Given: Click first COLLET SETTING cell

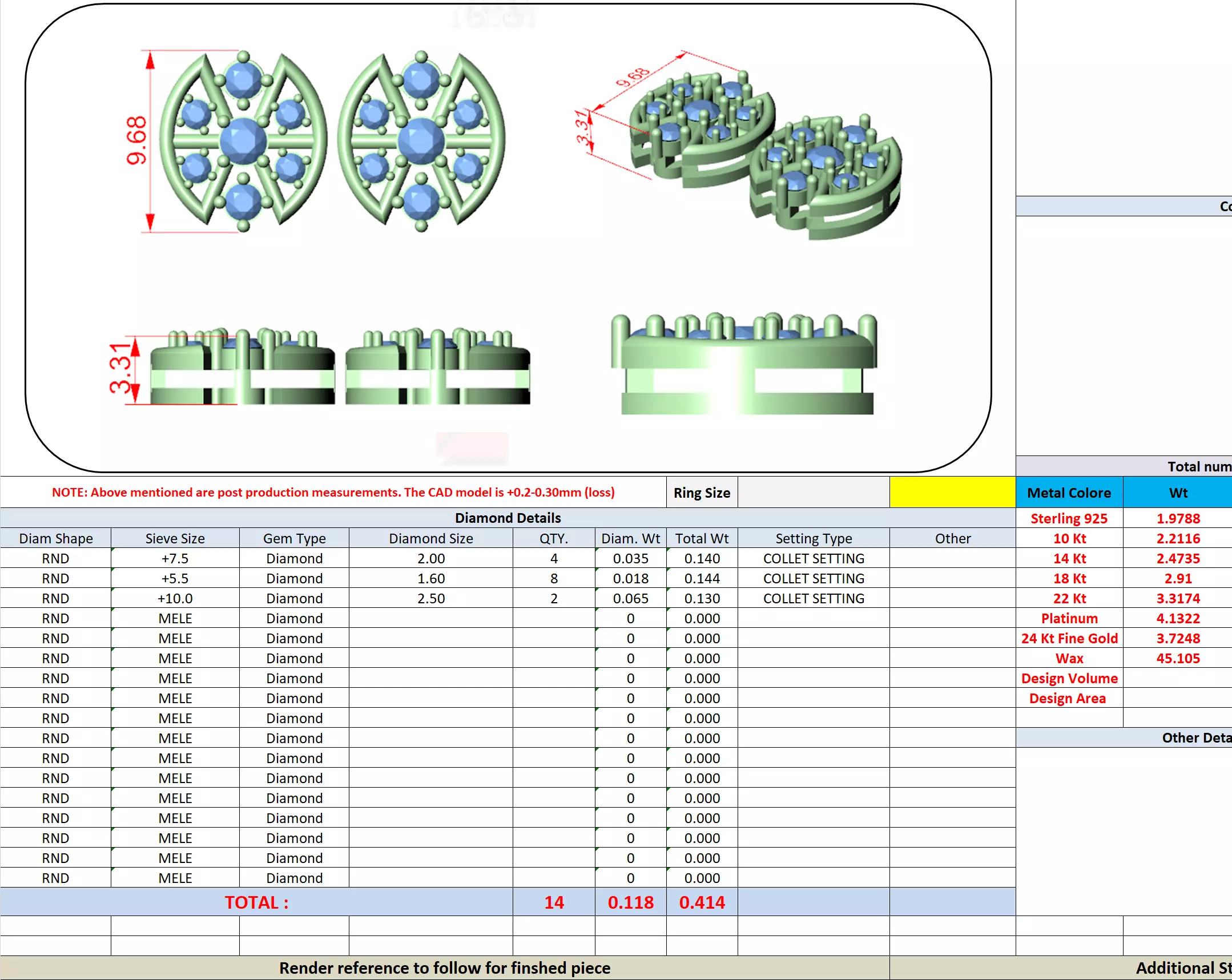Looking at the screenshot, I should pyautogui.click(x=813, y=558).
